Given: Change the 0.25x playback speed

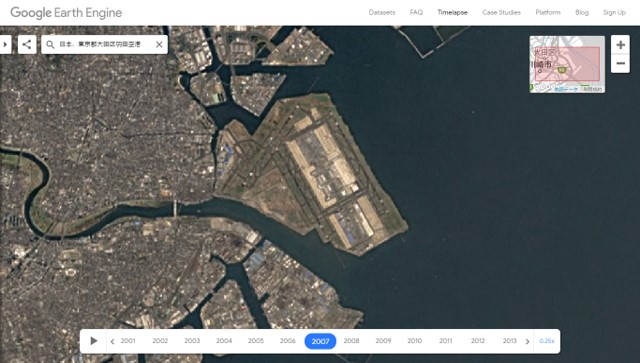Looking at the screenshot, I should 547,341.
